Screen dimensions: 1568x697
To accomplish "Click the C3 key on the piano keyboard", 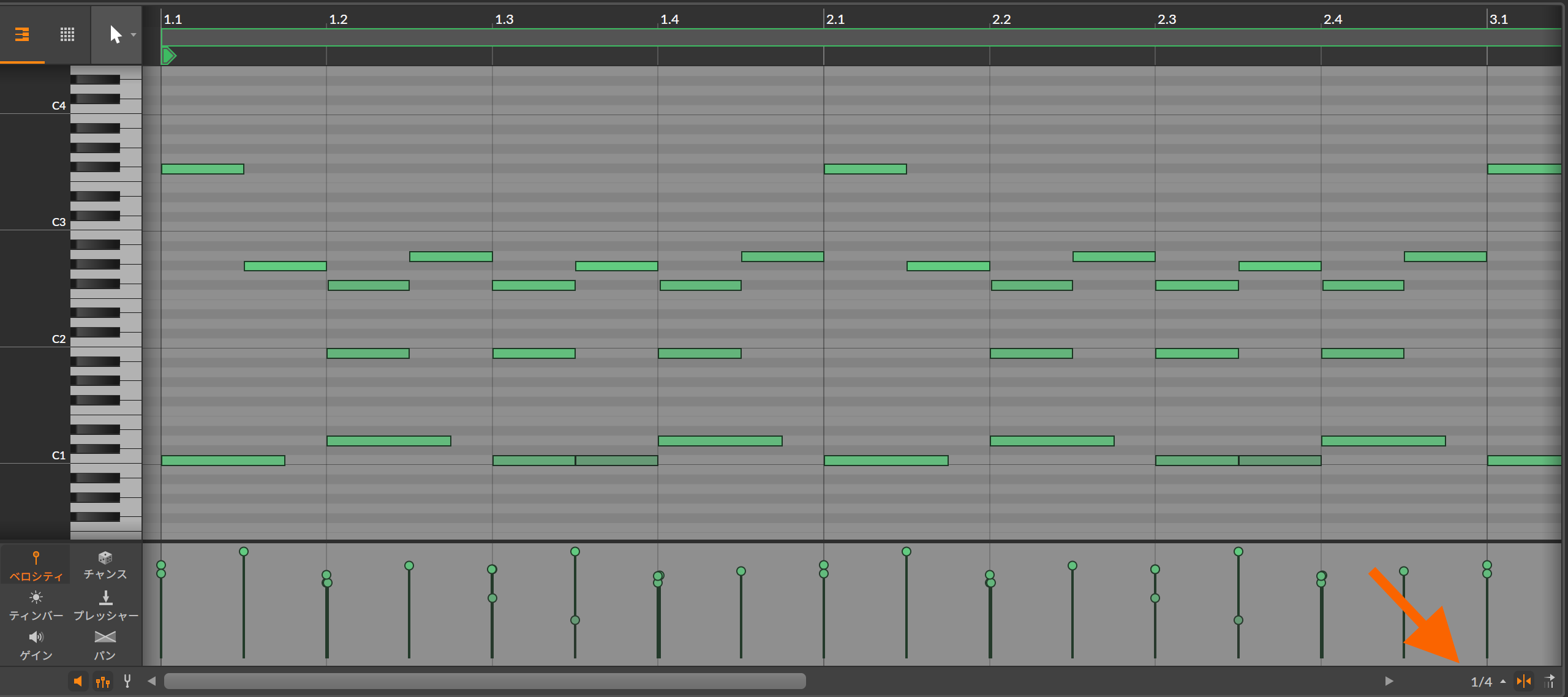I will pyautogui.click(x=105, y=225).
